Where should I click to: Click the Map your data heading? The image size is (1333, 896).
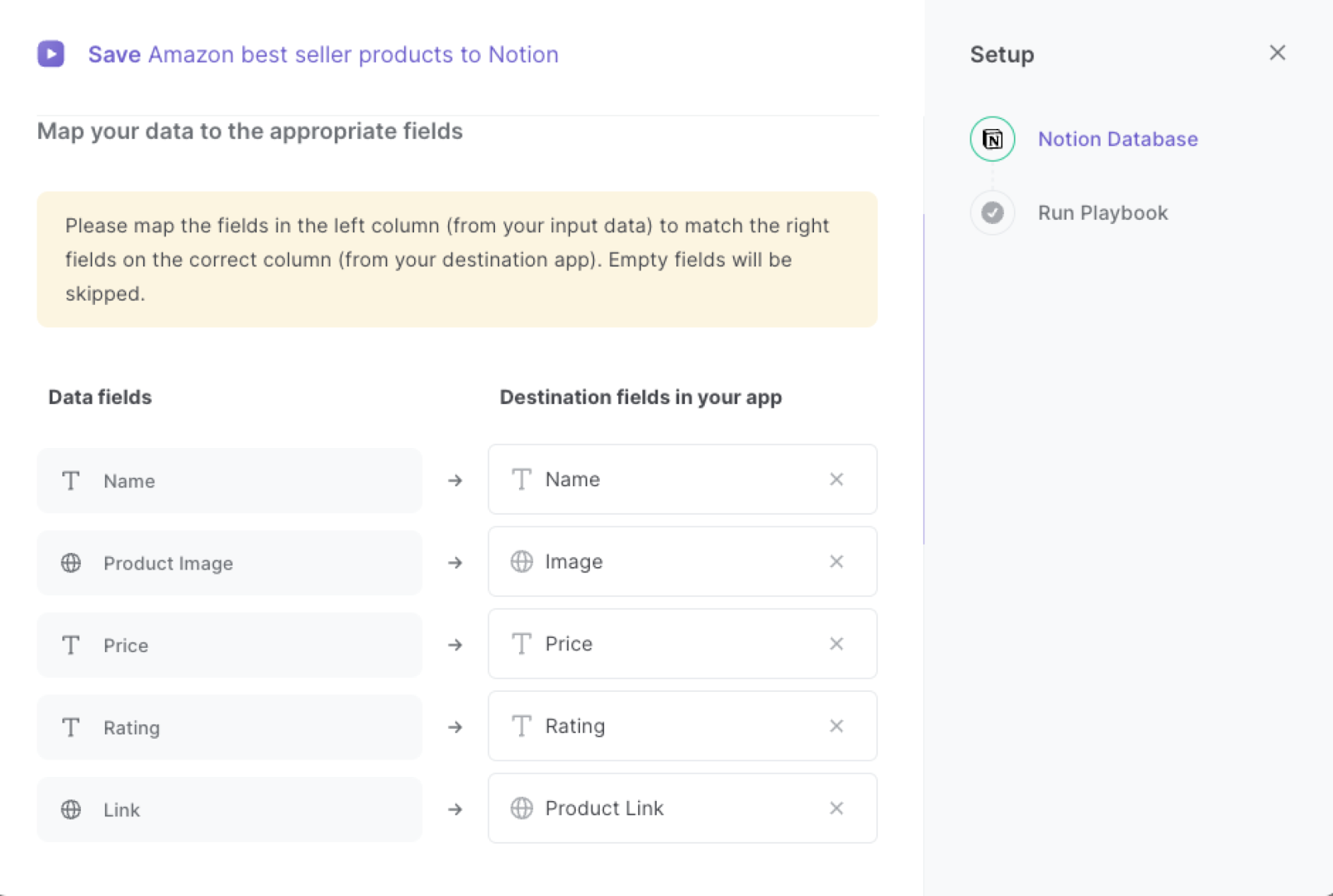point(250,132)
